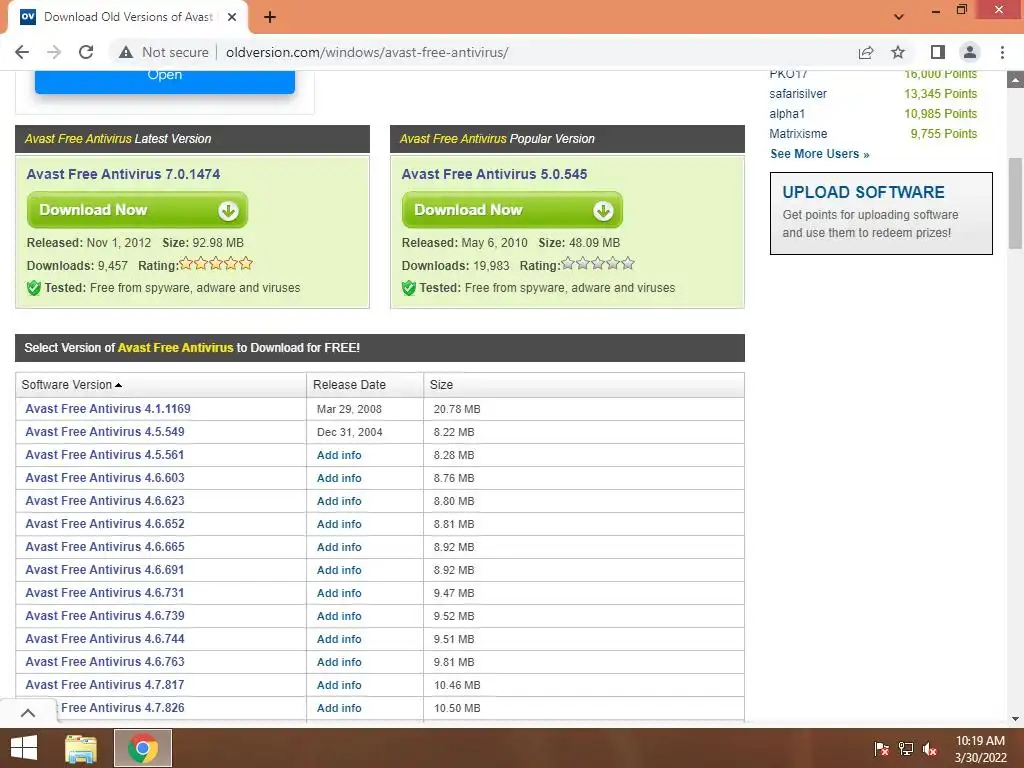Image resolution: width=1024 pixels, height=768 pixels.
Task: Open Avast Free Antivirus 4.5.549
Action: pos(104,432)
